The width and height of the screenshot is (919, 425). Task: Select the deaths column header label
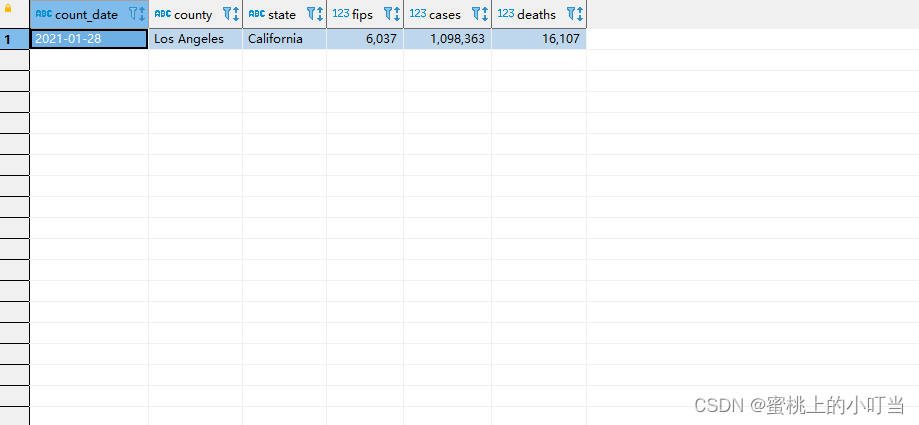[x=536, y=15]
